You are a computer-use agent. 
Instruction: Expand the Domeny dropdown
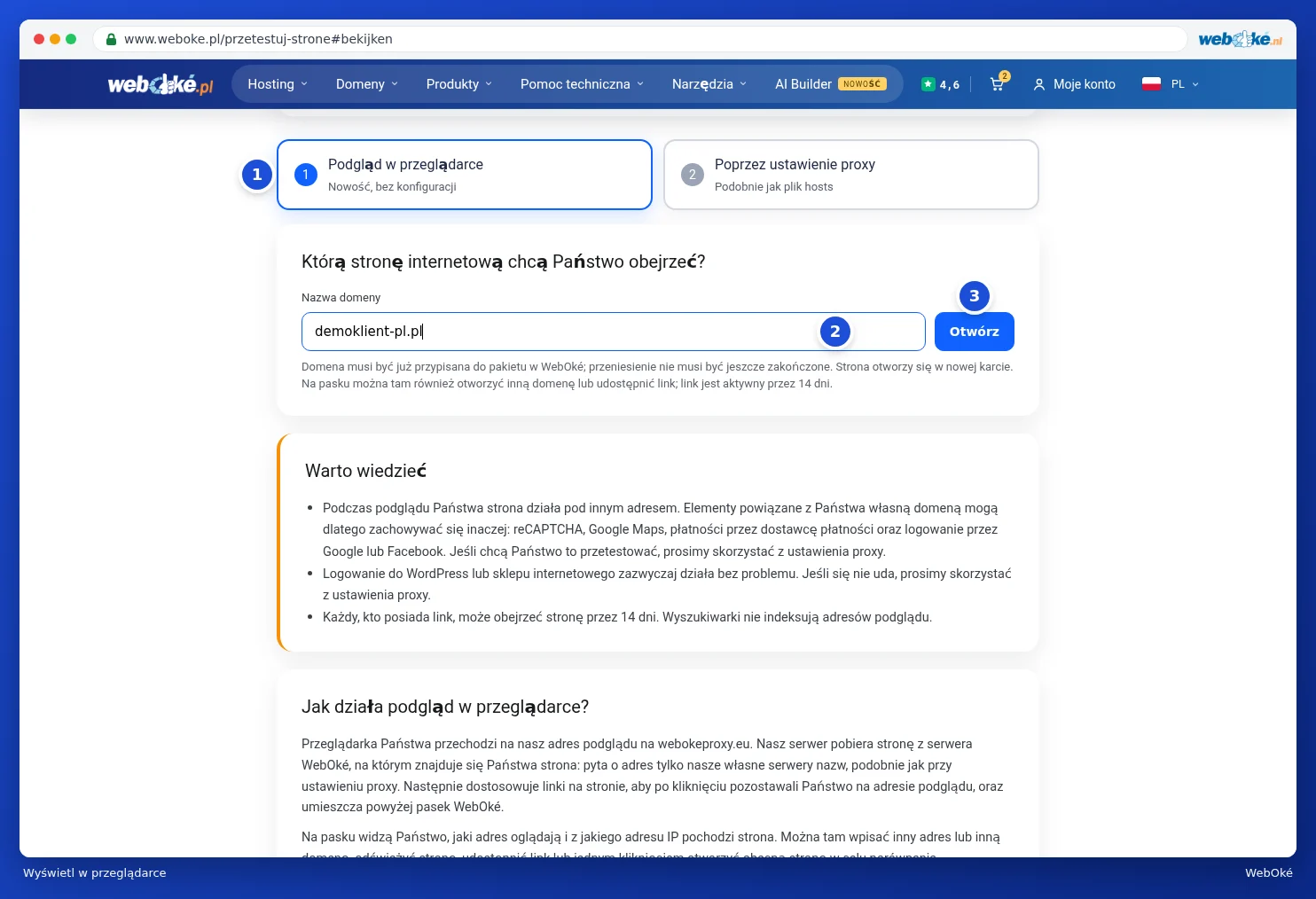[367, 84]
